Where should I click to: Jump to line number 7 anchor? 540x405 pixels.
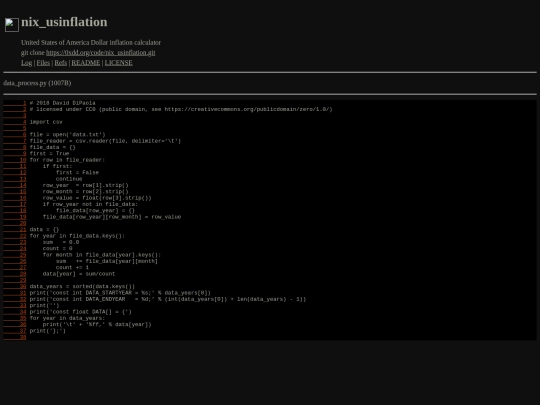(15, 141)
